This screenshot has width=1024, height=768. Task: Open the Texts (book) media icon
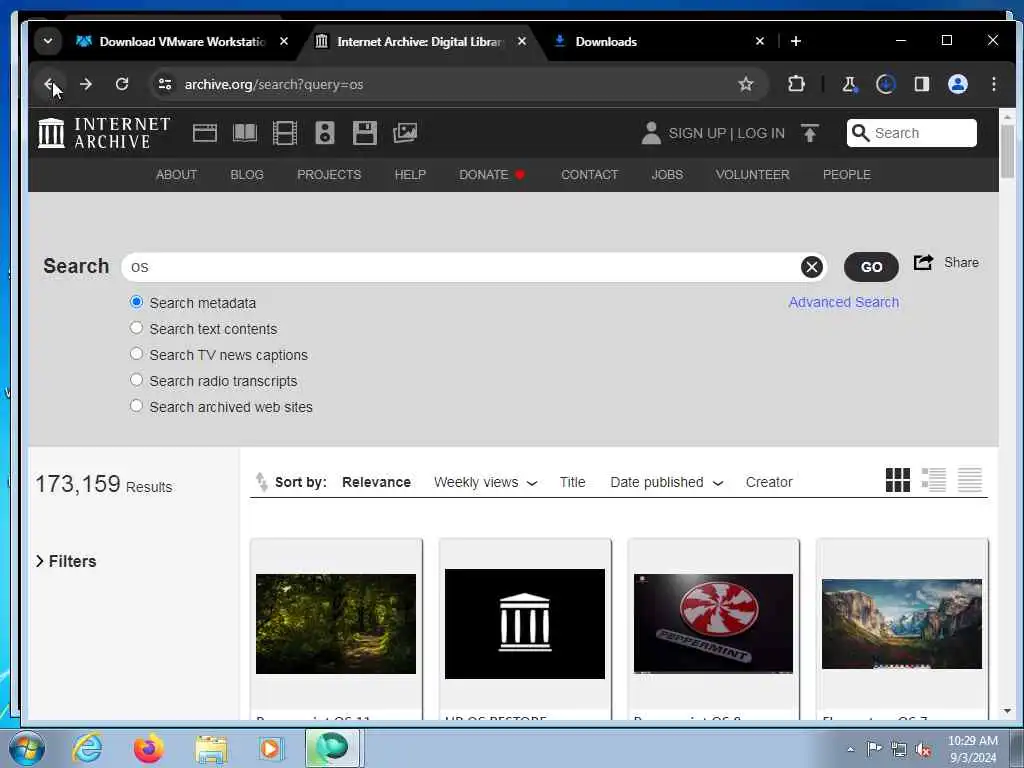click(x=245, y=133)
